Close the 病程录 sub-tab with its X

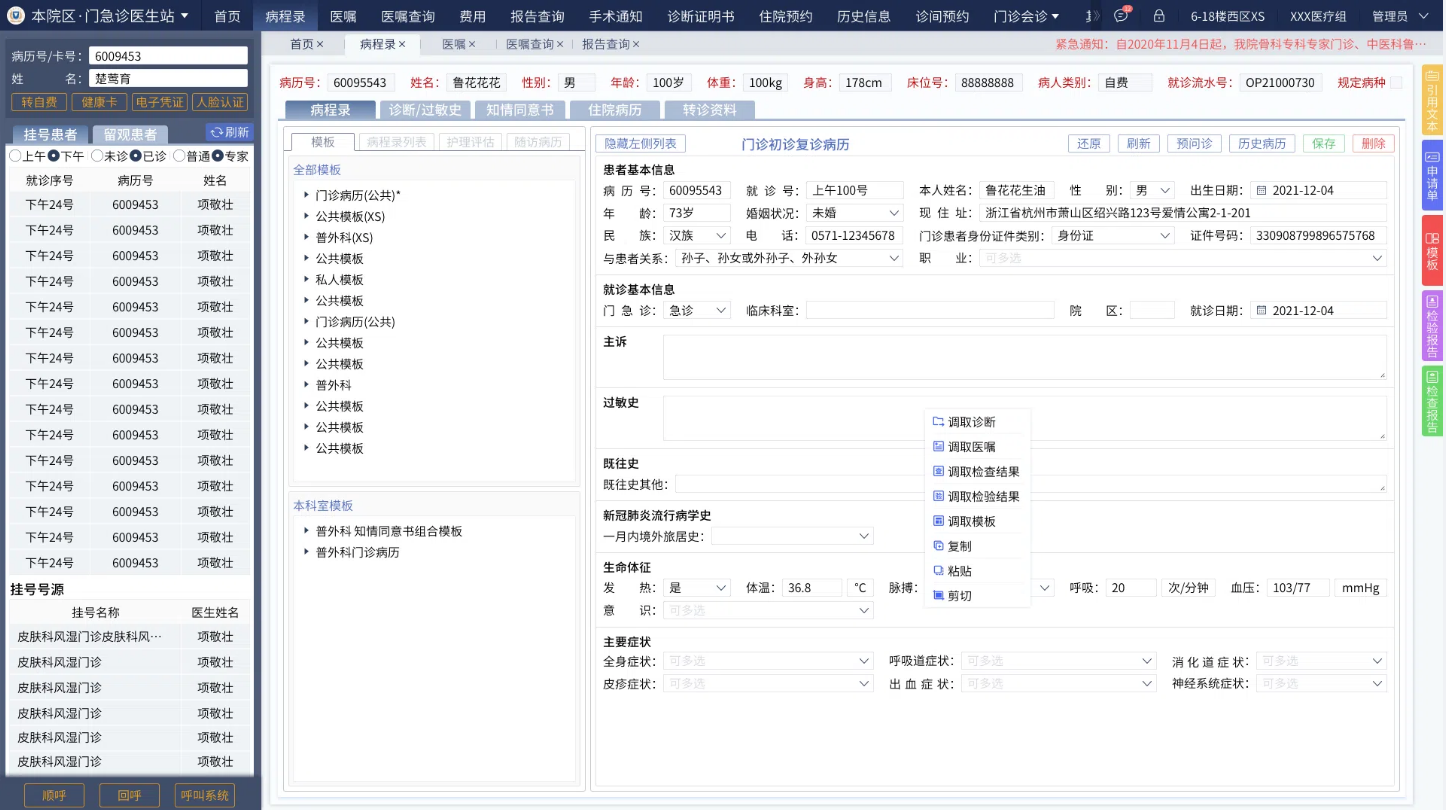402,44
